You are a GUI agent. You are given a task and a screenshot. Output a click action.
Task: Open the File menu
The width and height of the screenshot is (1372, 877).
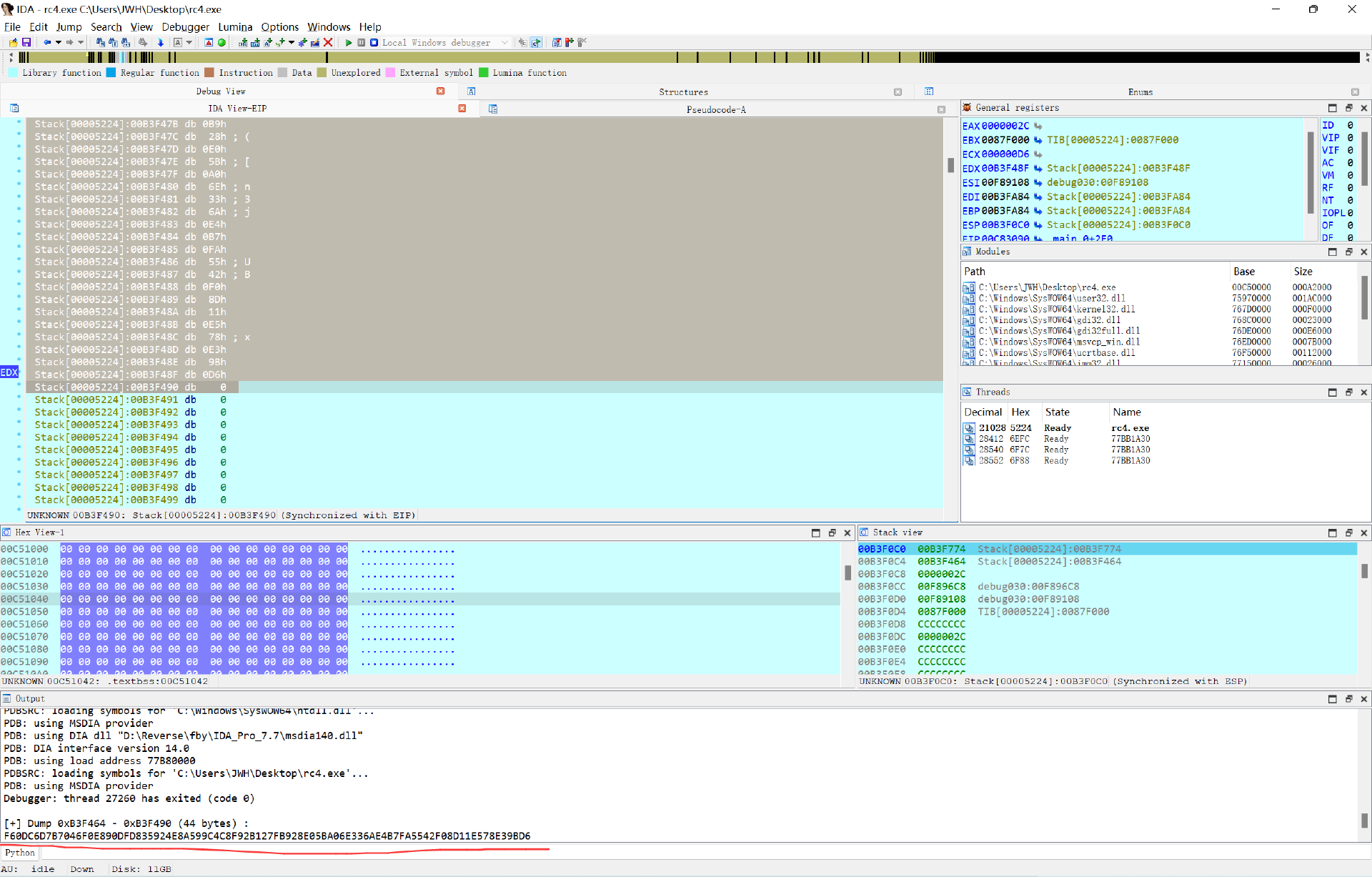point(12,27)
